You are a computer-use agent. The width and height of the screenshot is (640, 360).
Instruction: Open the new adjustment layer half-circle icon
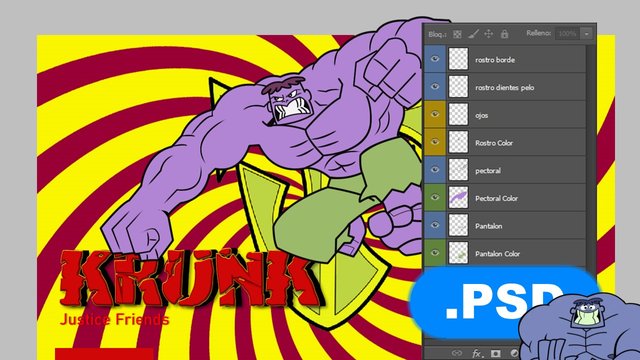[514, 353]
